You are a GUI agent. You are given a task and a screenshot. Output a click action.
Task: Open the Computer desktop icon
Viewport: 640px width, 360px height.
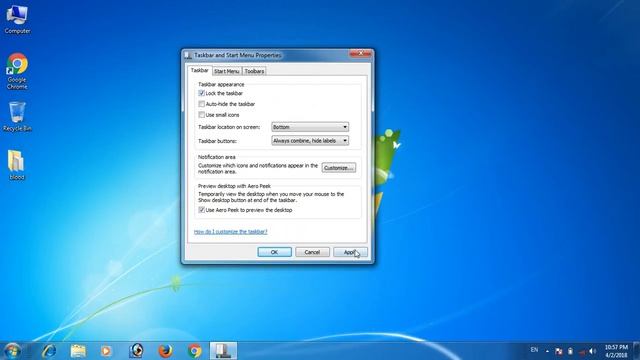click(x=17, y=19)
